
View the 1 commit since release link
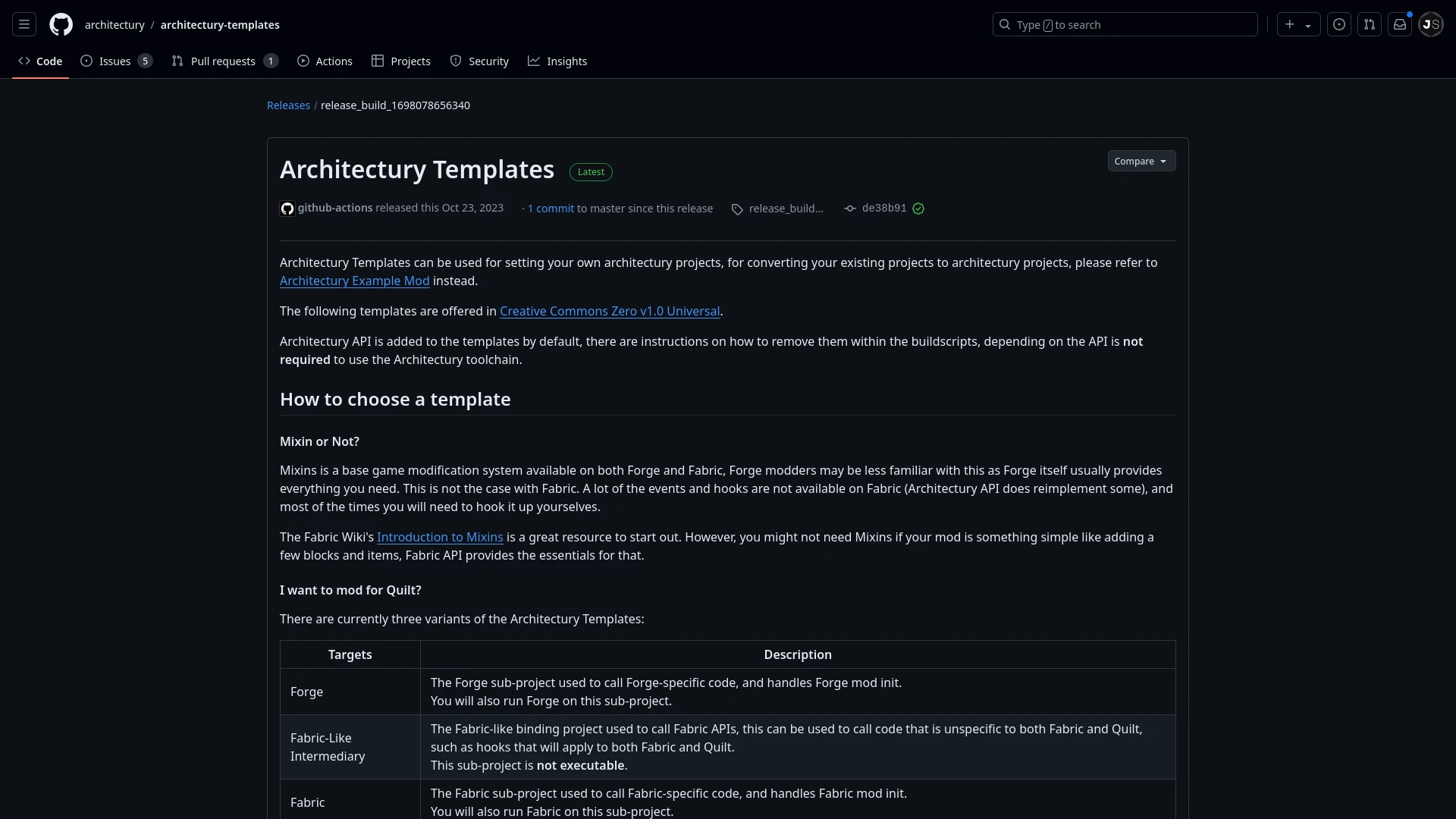551,209
